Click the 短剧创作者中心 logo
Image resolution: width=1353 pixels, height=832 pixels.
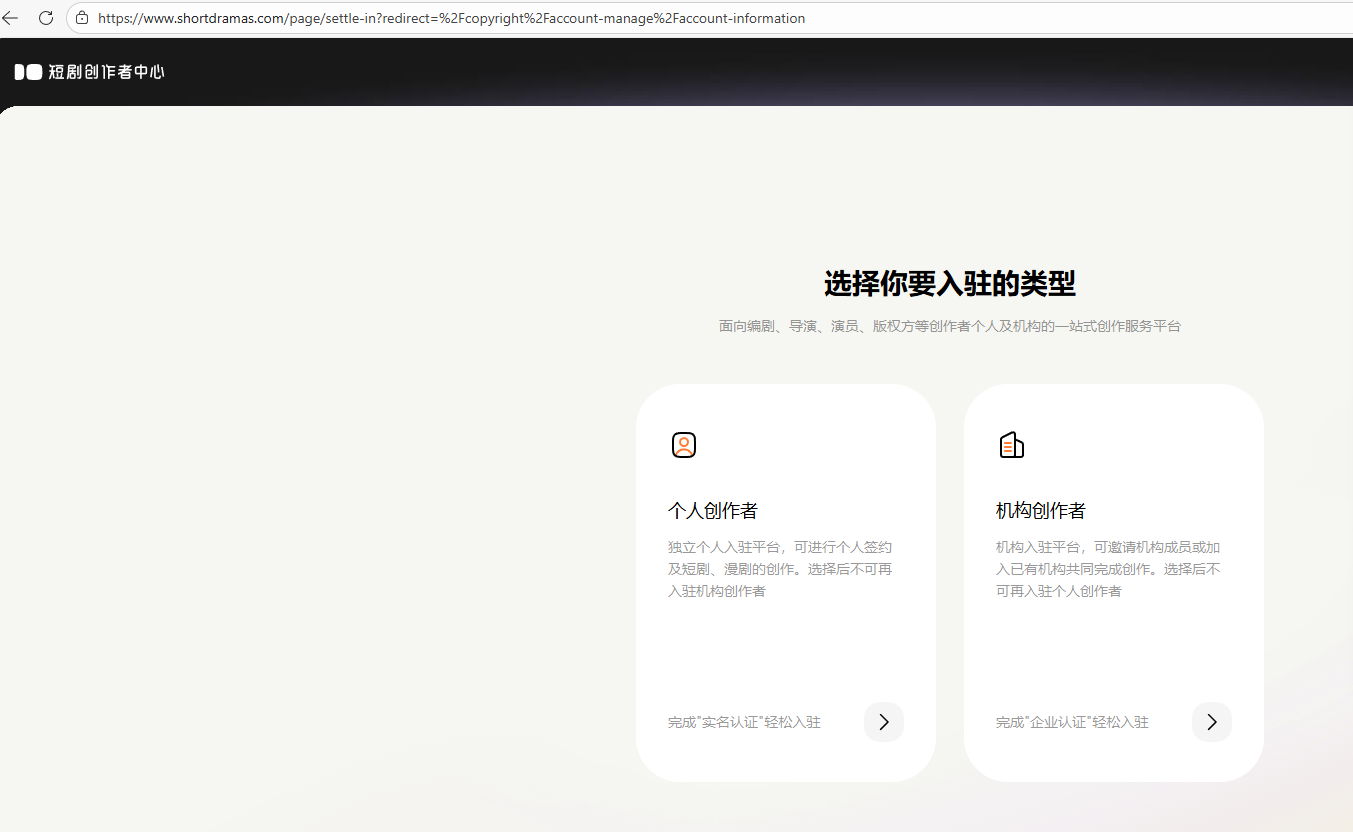click(x=89, y=72)
